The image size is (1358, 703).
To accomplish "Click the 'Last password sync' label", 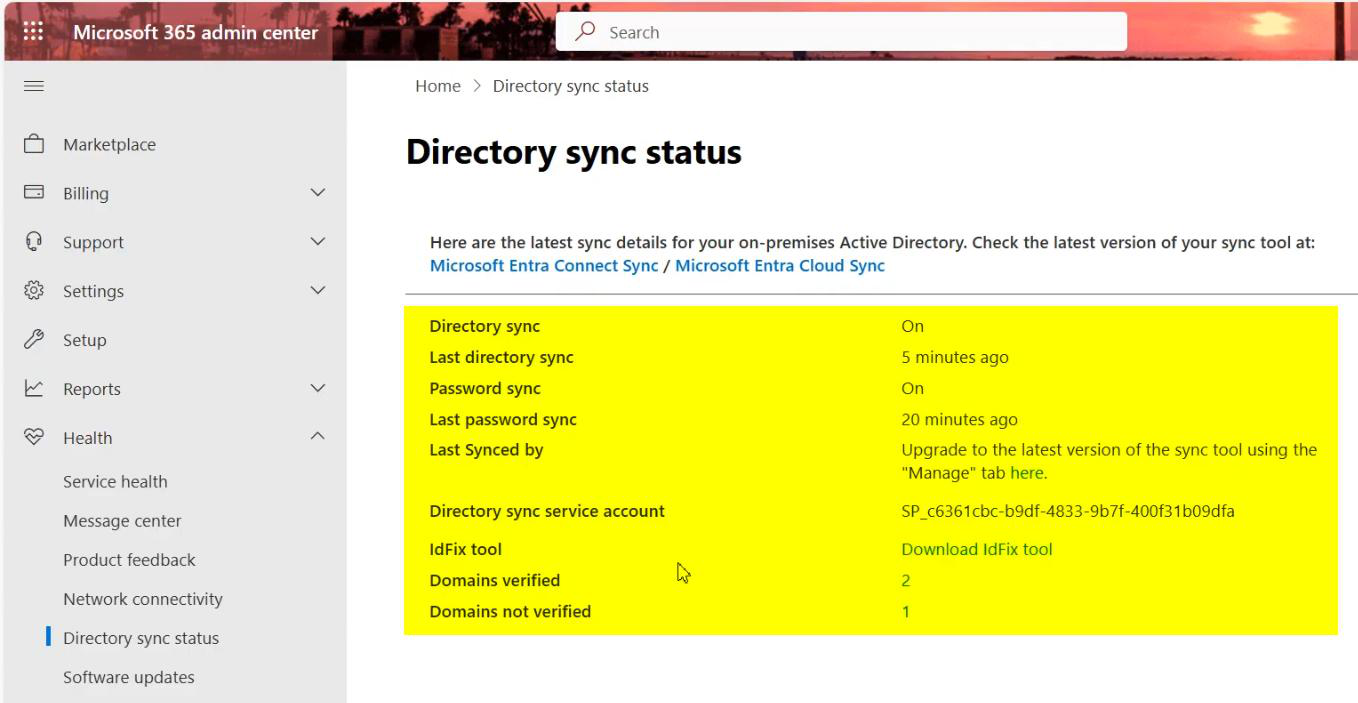I will pyautogui.click(x=503, y=419).
